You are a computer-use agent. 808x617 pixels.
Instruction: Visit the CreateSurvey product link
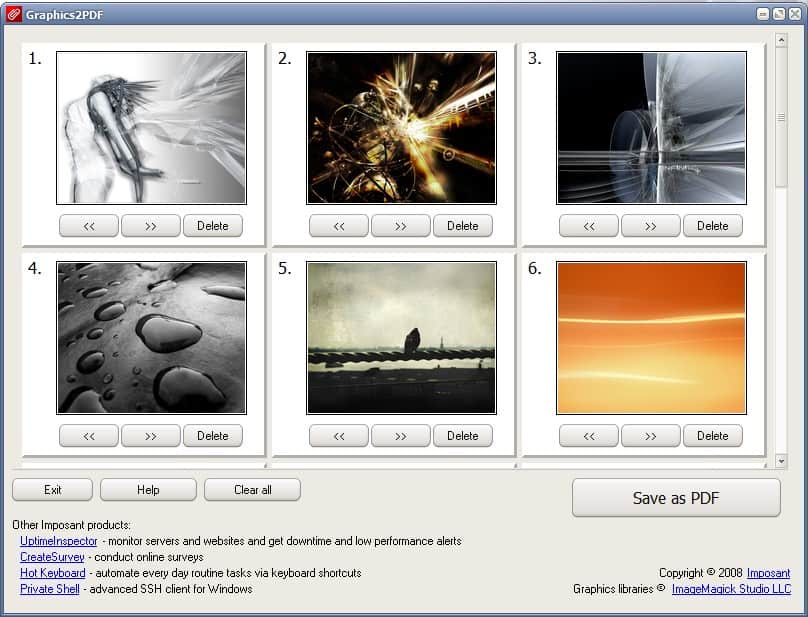(x=52, y=557)
